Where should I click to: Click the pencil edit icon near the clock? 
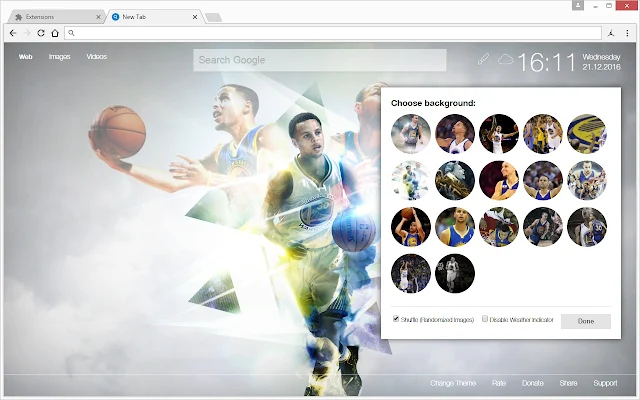483,59
